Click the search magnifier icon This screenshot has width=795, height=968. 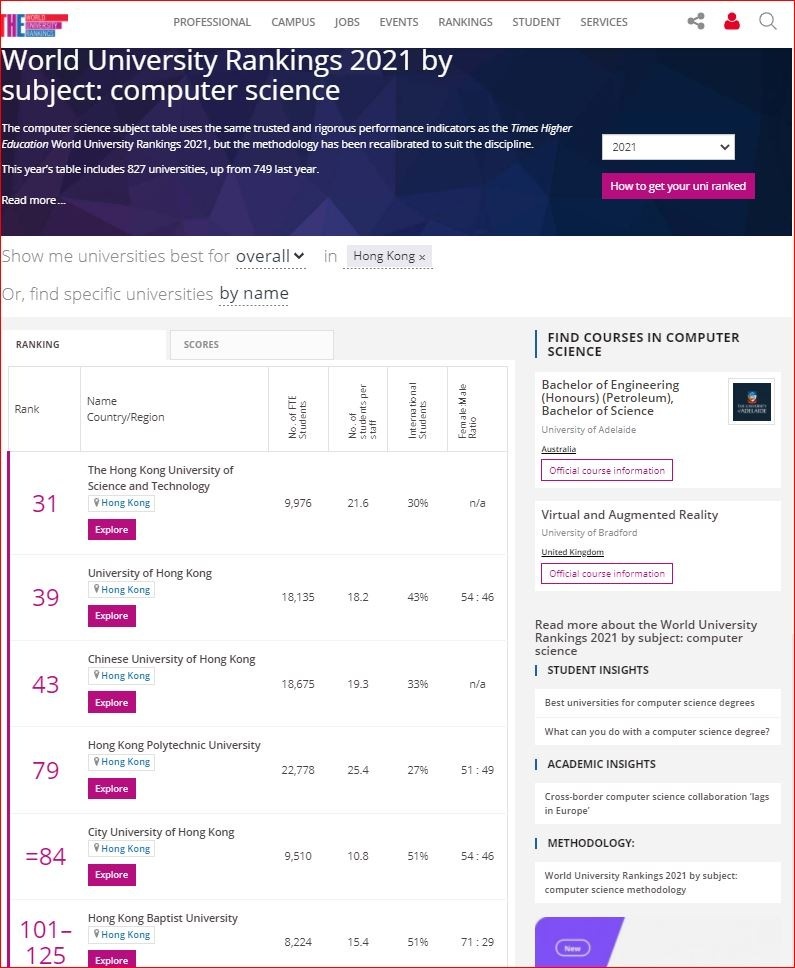(767, 20)
